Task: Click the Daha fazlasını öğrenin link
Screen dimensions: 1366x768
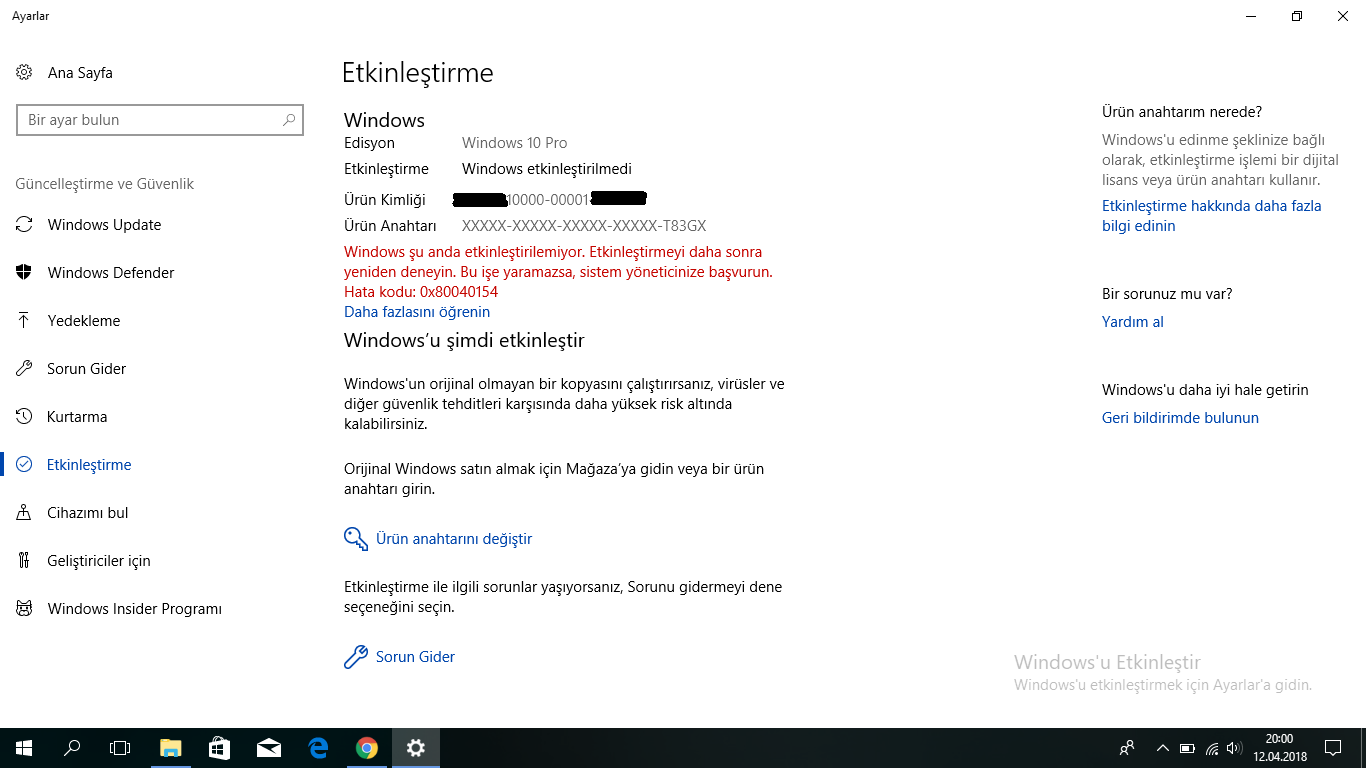Action: tap(417, 312)
